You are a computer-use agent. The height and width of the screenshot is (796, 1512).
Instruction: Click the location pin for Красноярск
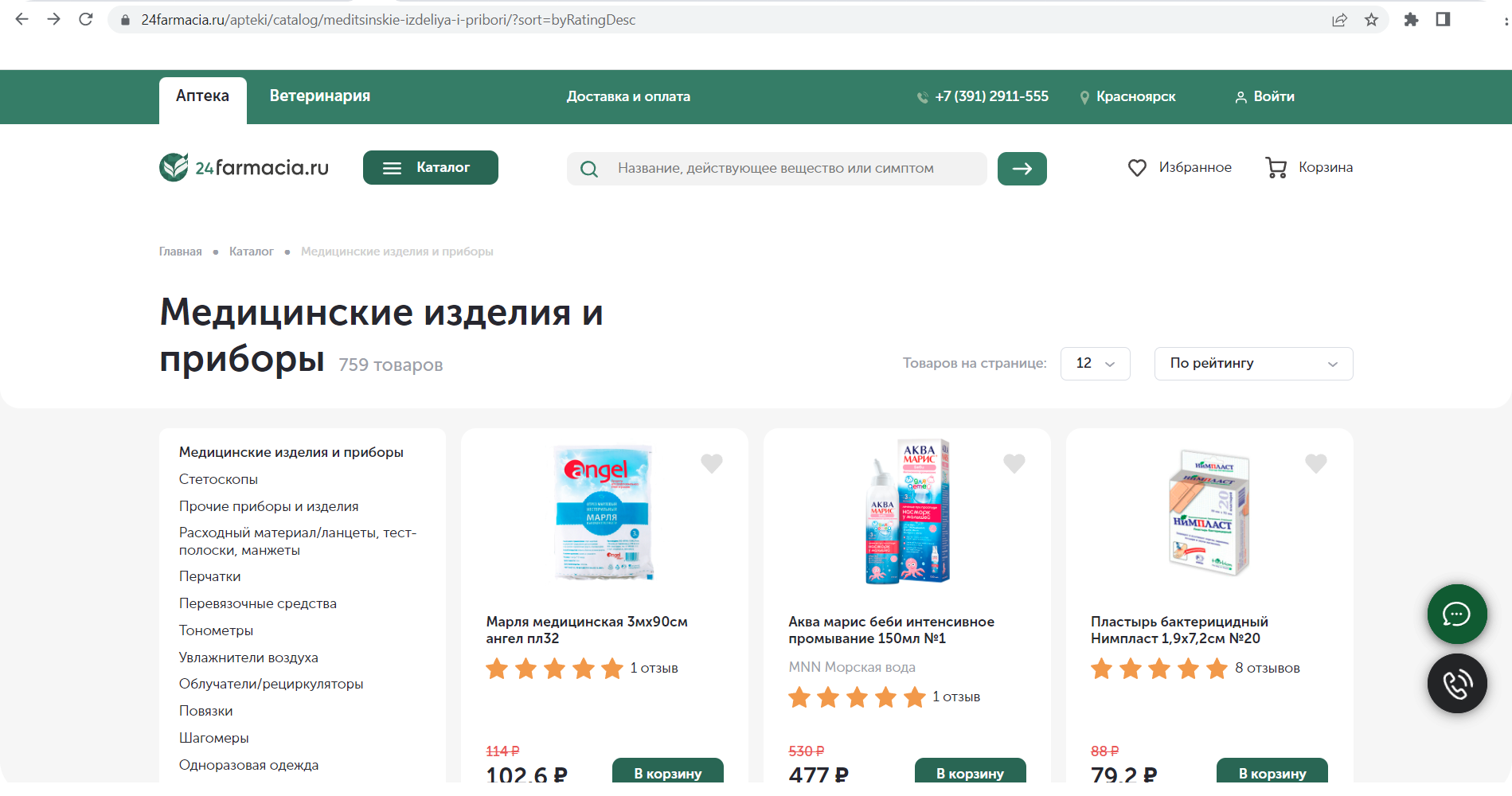[1084, 96]
